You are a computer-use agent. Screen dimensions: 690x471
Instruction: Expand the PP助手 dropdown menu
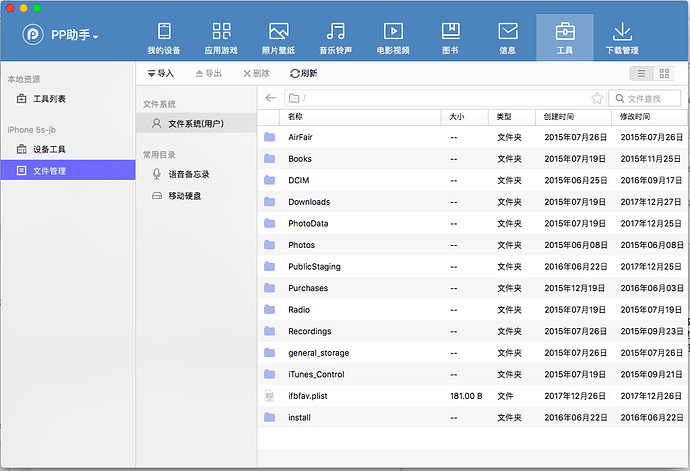click(95, 37)
